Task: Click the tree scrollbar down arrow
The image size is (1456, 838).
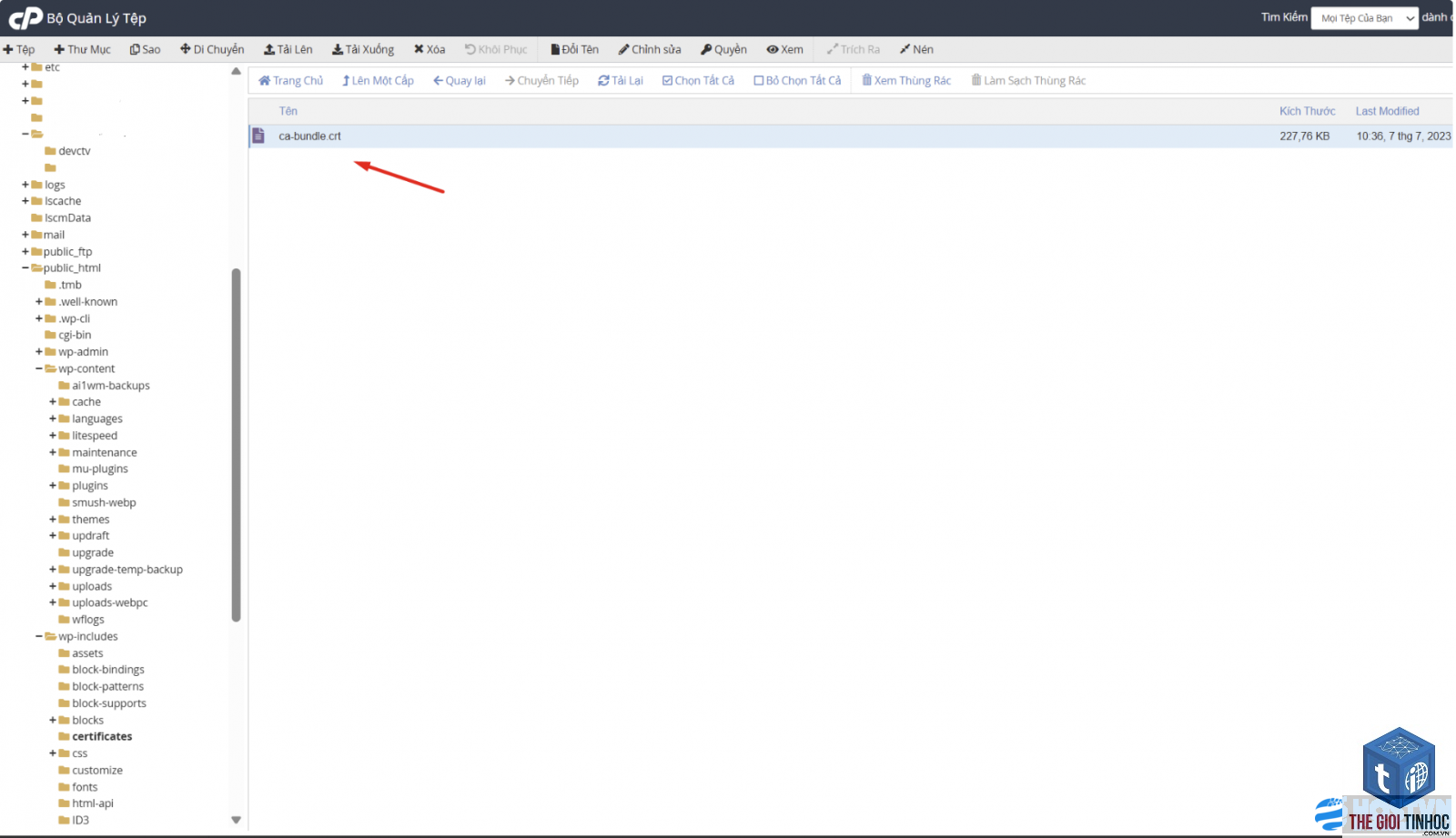Action: pos(236,820)
